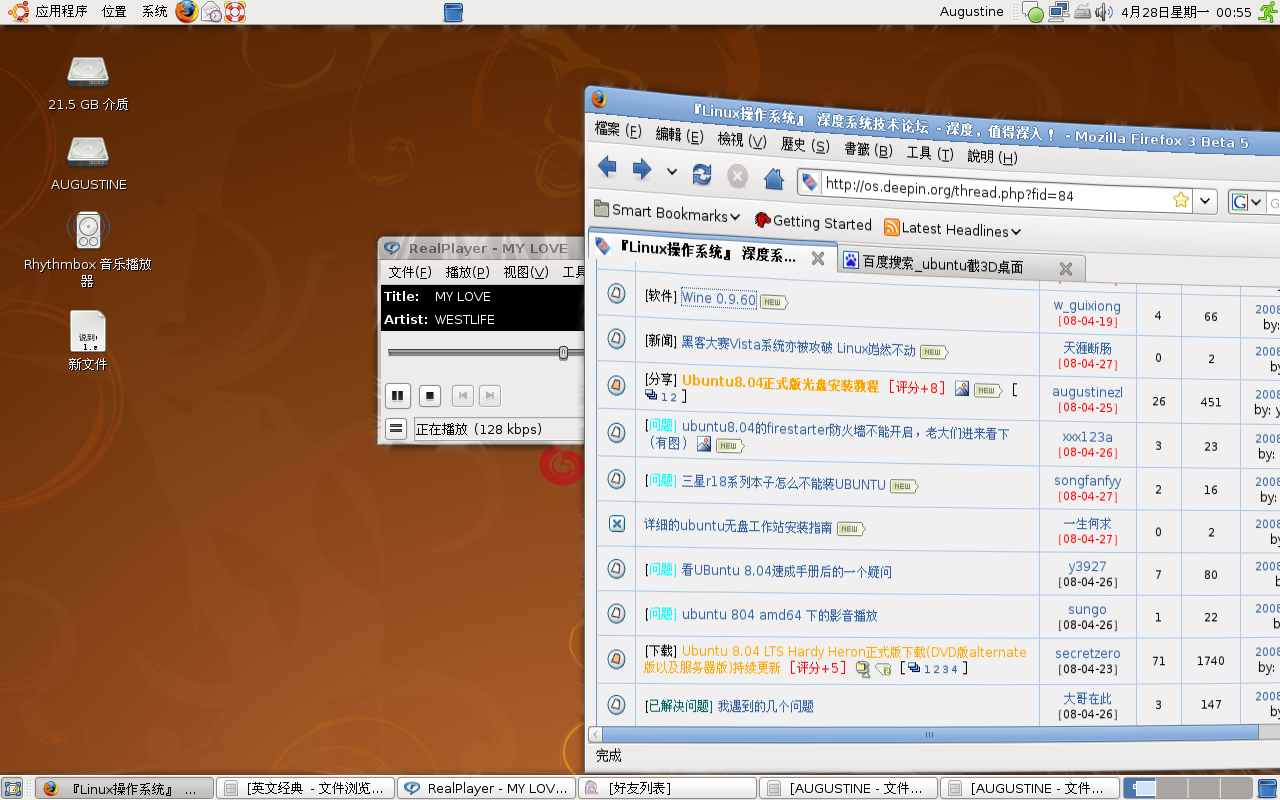This screenshot has width=1280, height=800.
Task: Open the Firefox 檔案 menu
Action: click(617, 129)
